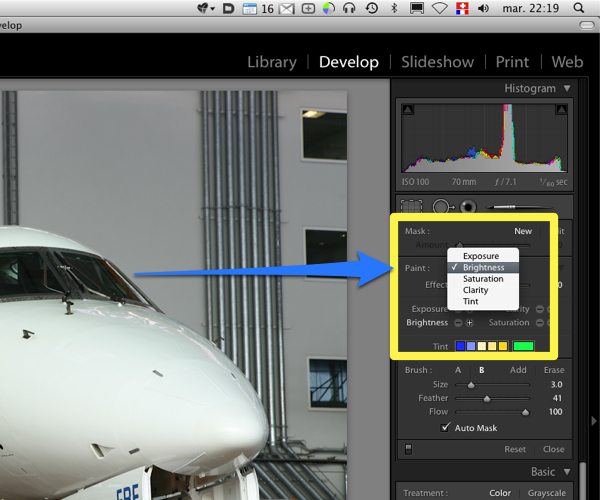
Task: Disable the Auto Mask checkbox
Action: pos(445,427)
